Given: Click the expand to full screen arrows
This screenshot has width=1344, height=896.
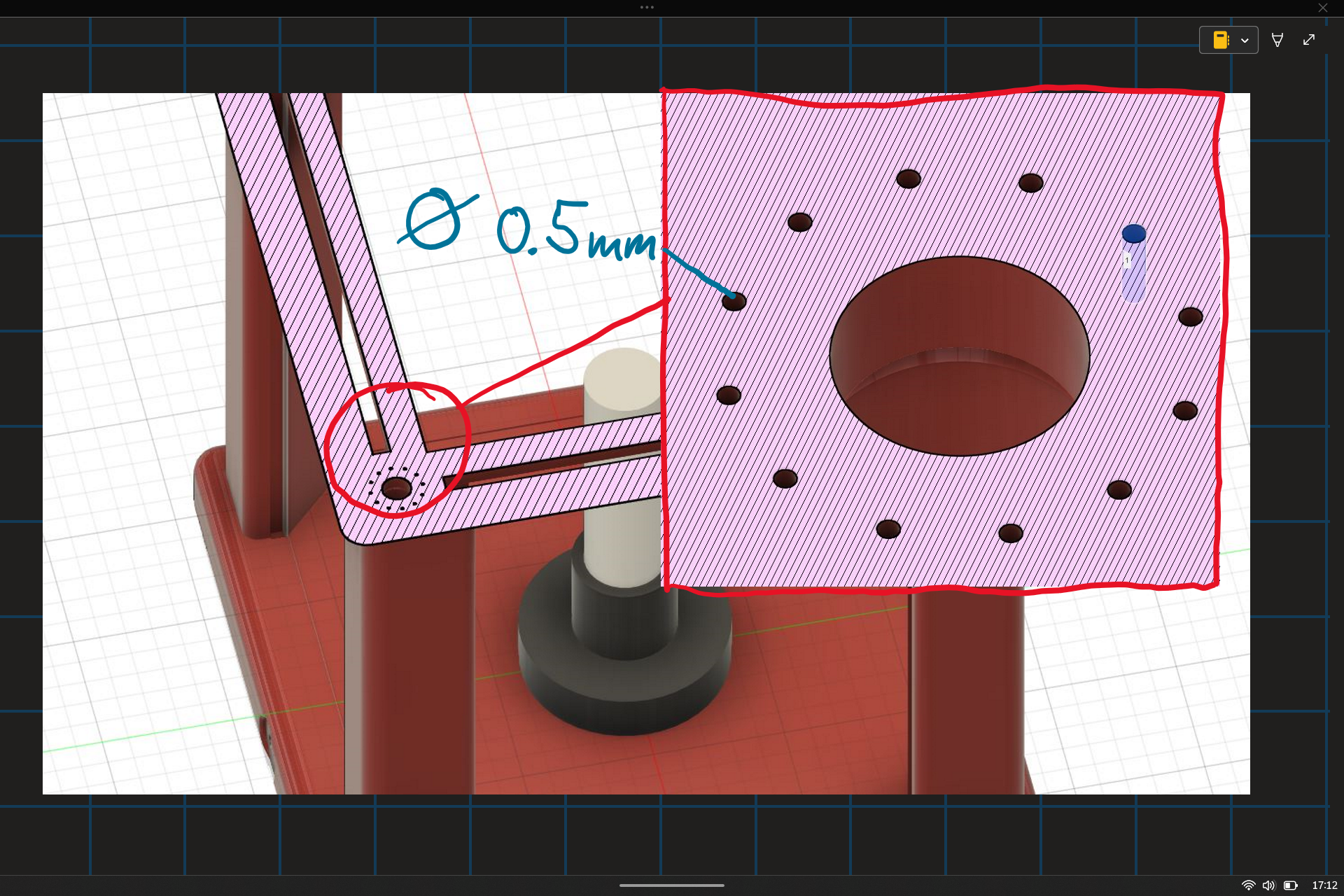Looking at the screenshot, I should tap(1309, 40).
